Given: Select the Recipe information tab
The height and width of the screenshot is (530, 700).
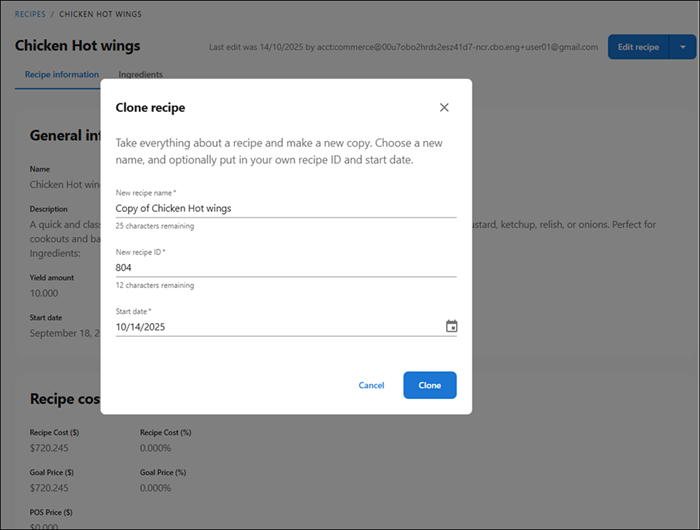Looking at the screenshot, I should [x=62, y=75].
